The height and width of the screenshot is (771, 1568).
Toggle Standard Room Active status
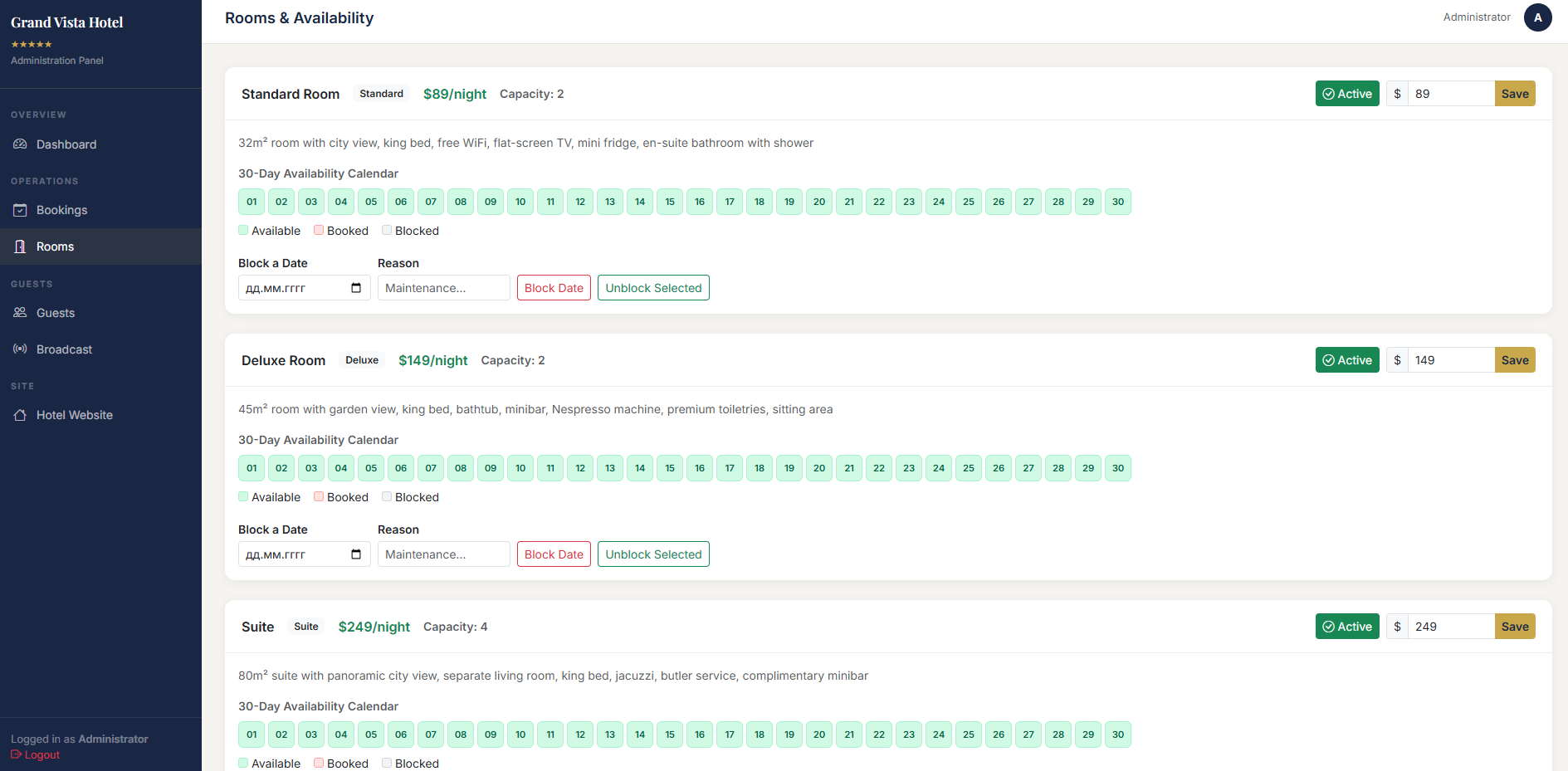coord(1347,94)
